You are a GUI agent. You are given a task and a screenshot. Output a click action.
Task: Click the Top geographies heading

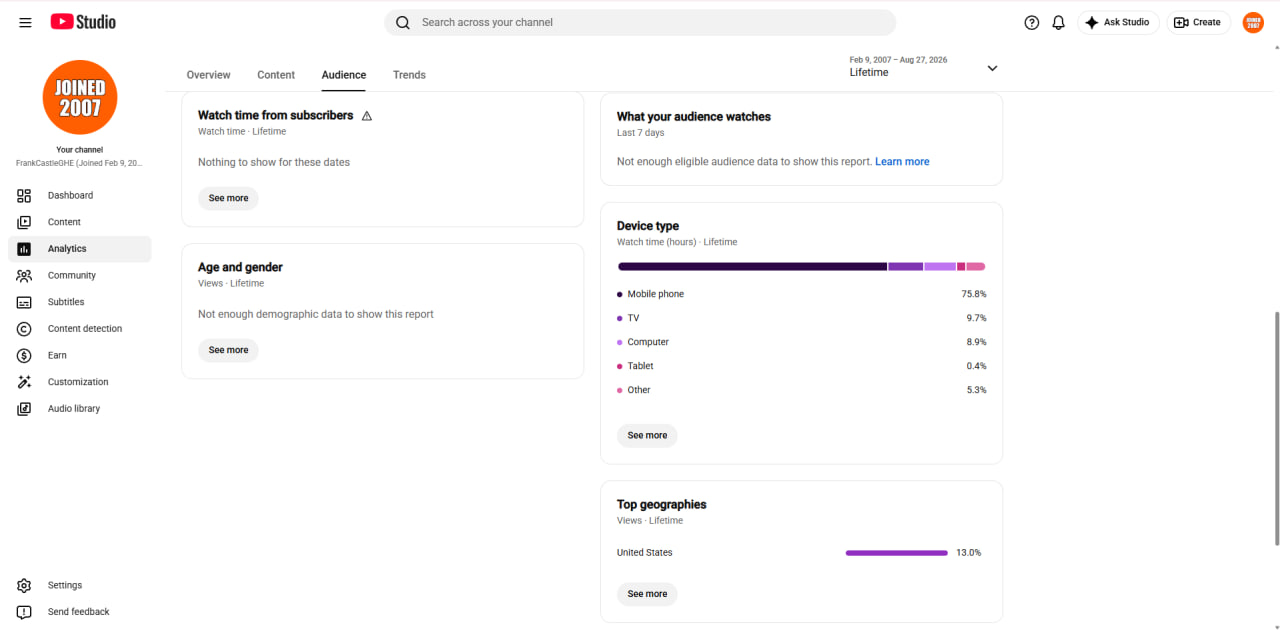pyautogui.click(x=662, y=505)
